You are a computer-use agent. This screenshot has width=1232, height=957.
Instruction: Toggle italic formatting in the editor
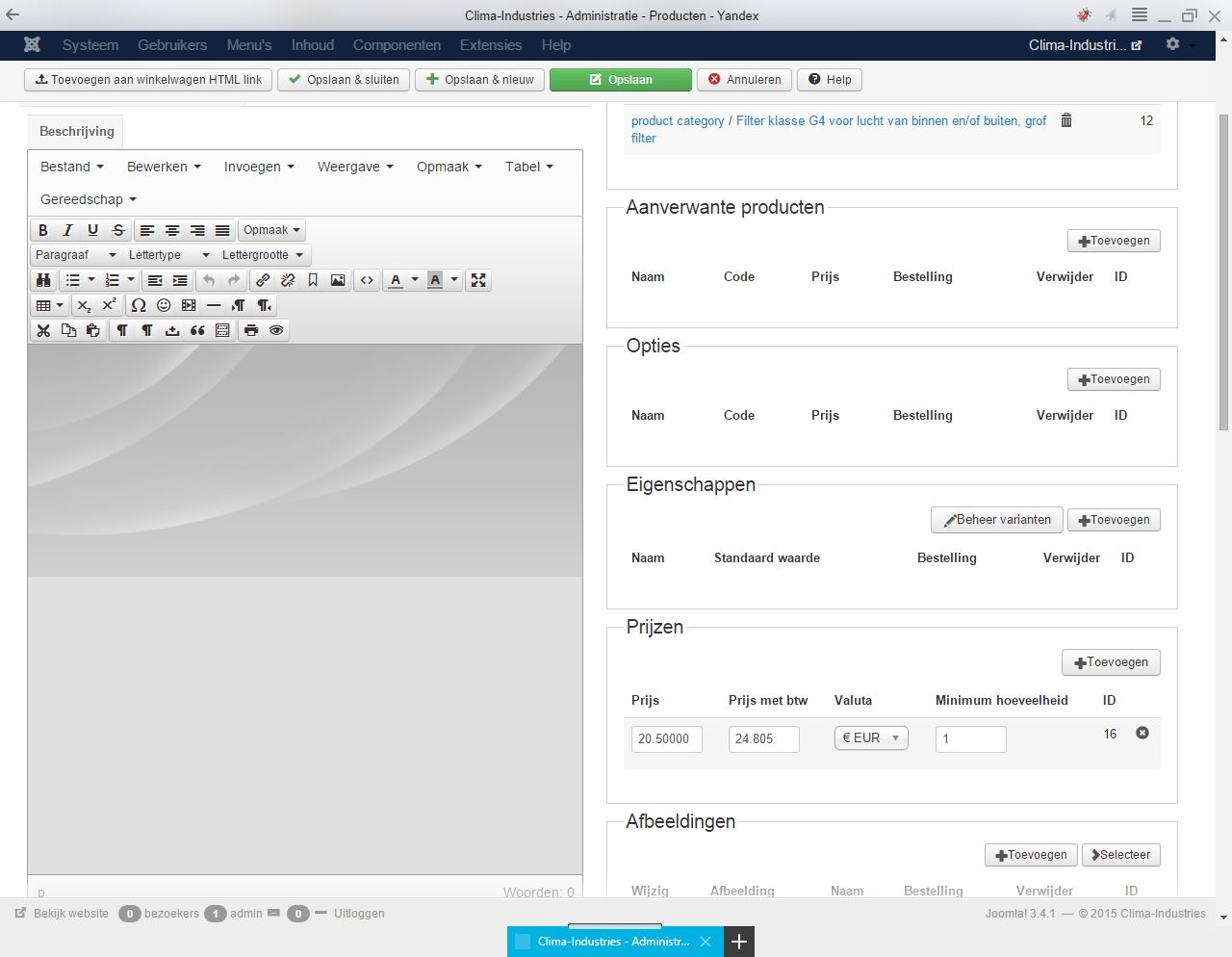tap(67, 230)
